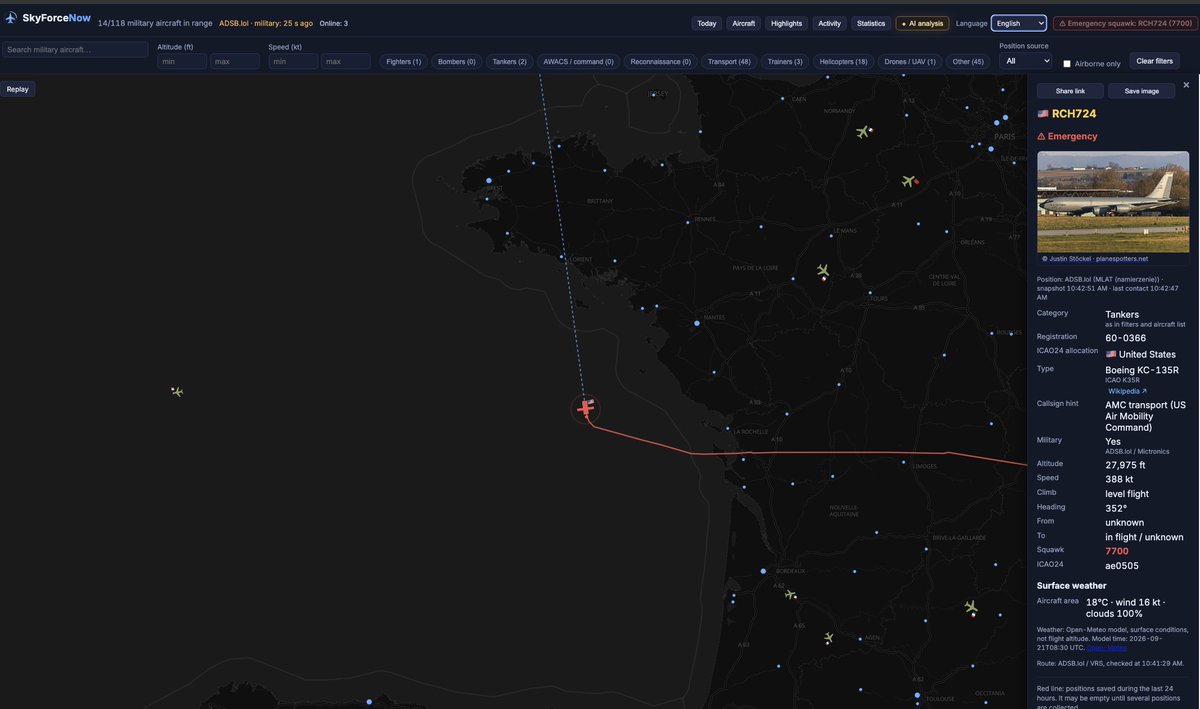1200x709 pixels.
Task: Click the Tankers category value
Action: pos(1122,314)
